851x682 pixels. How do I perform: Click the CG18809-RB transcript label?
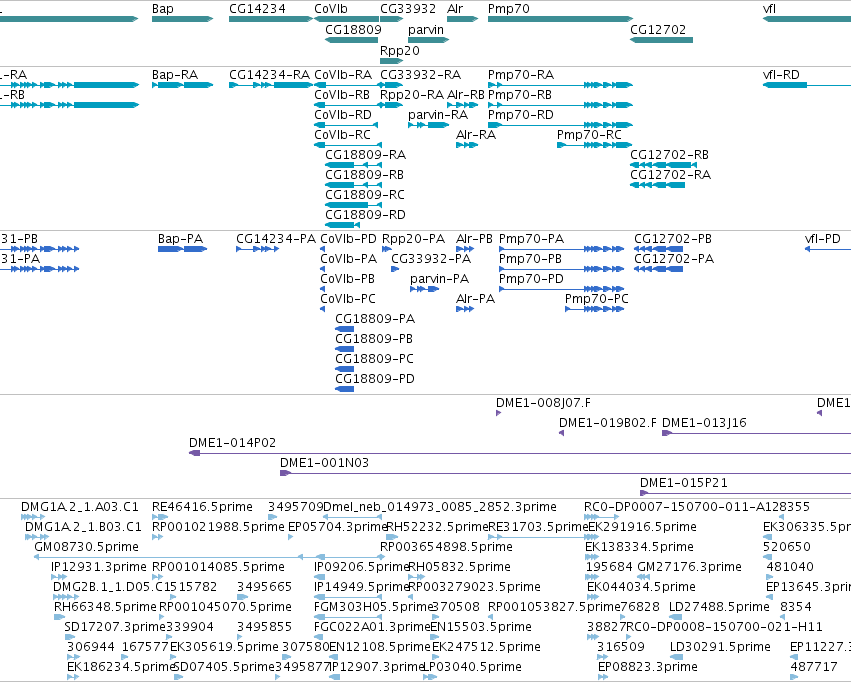point(365,175)
